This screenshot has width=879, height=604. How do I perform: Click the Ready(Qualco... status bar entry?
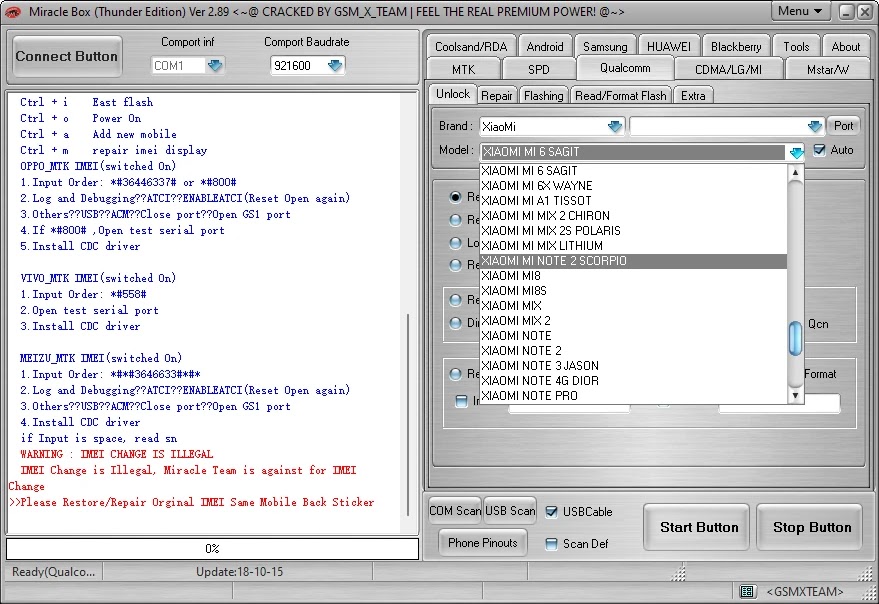pos(54,571)
